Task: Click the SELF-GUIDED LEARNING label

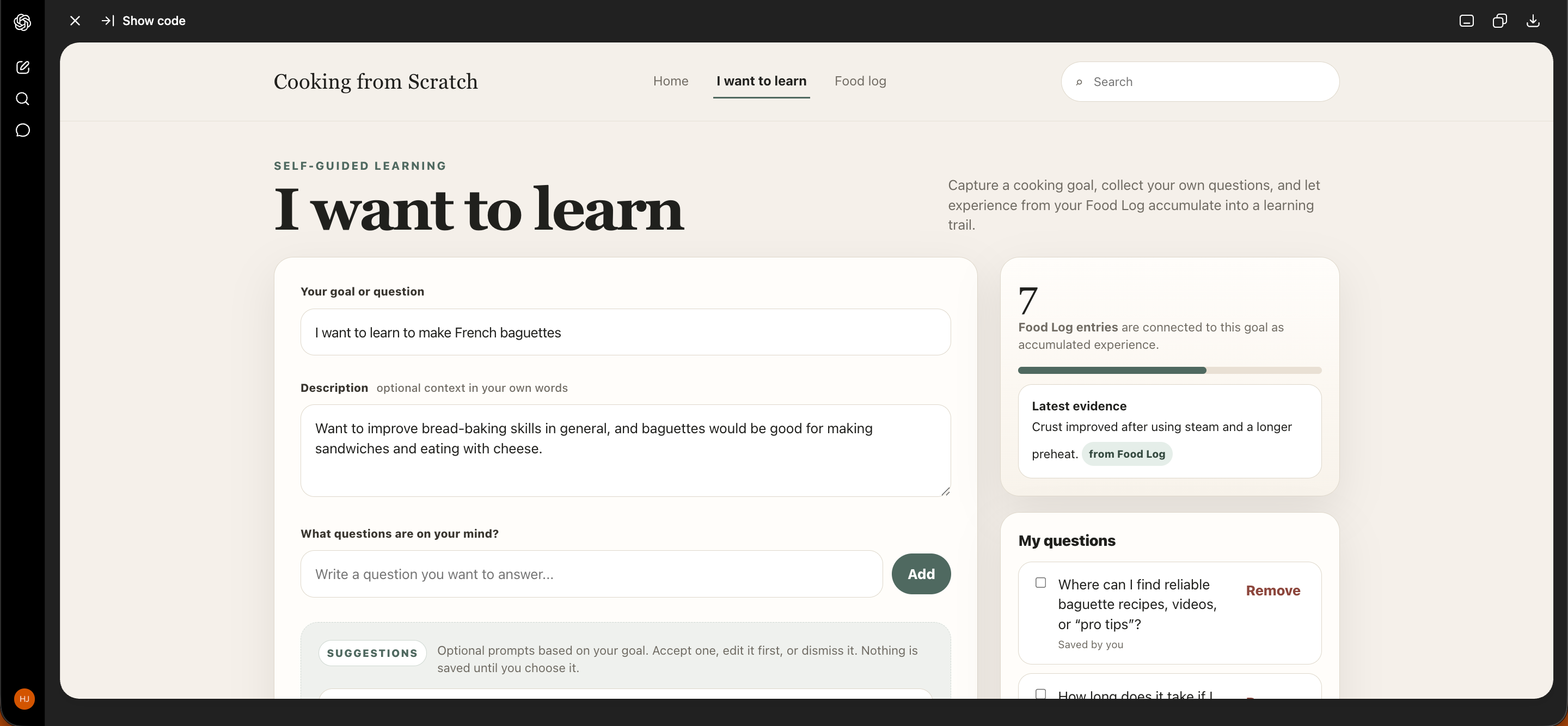Action: pyautogui.click(x=360, y=165)
